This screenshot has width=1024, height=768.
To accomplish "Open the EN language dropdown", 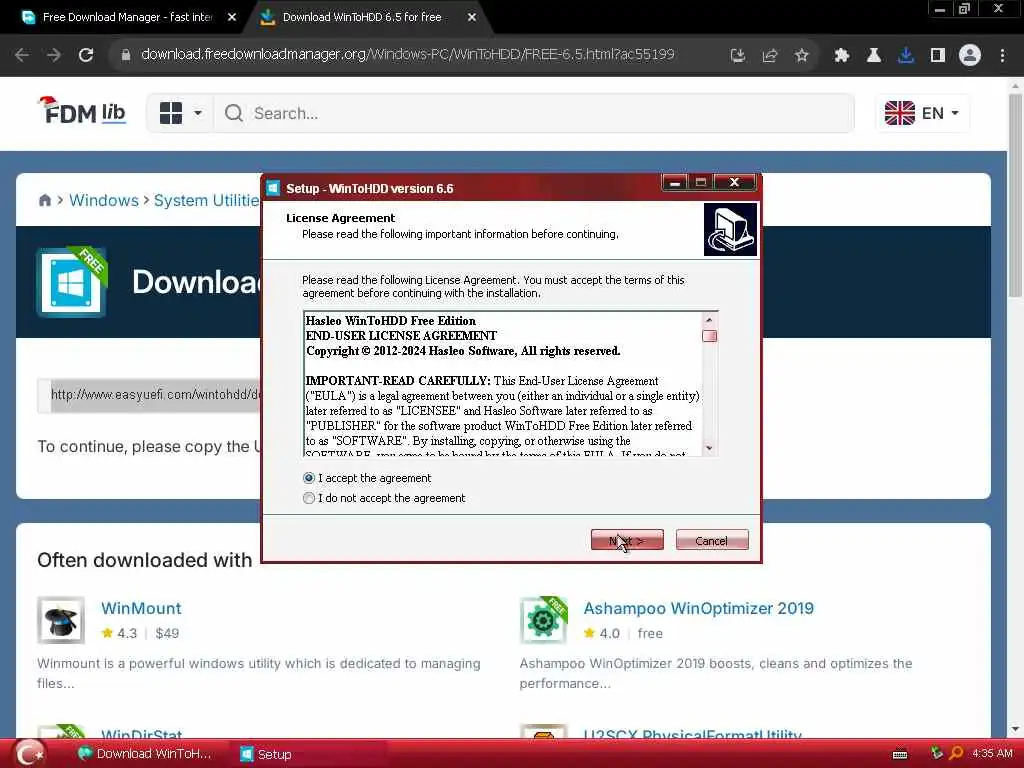I will click(x=922, y=113).
